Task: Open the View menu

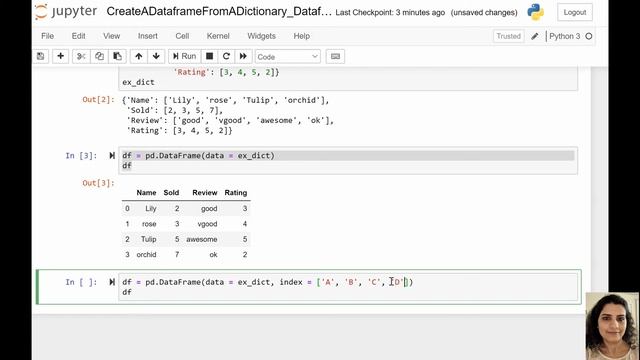Action: coord(111,36)
